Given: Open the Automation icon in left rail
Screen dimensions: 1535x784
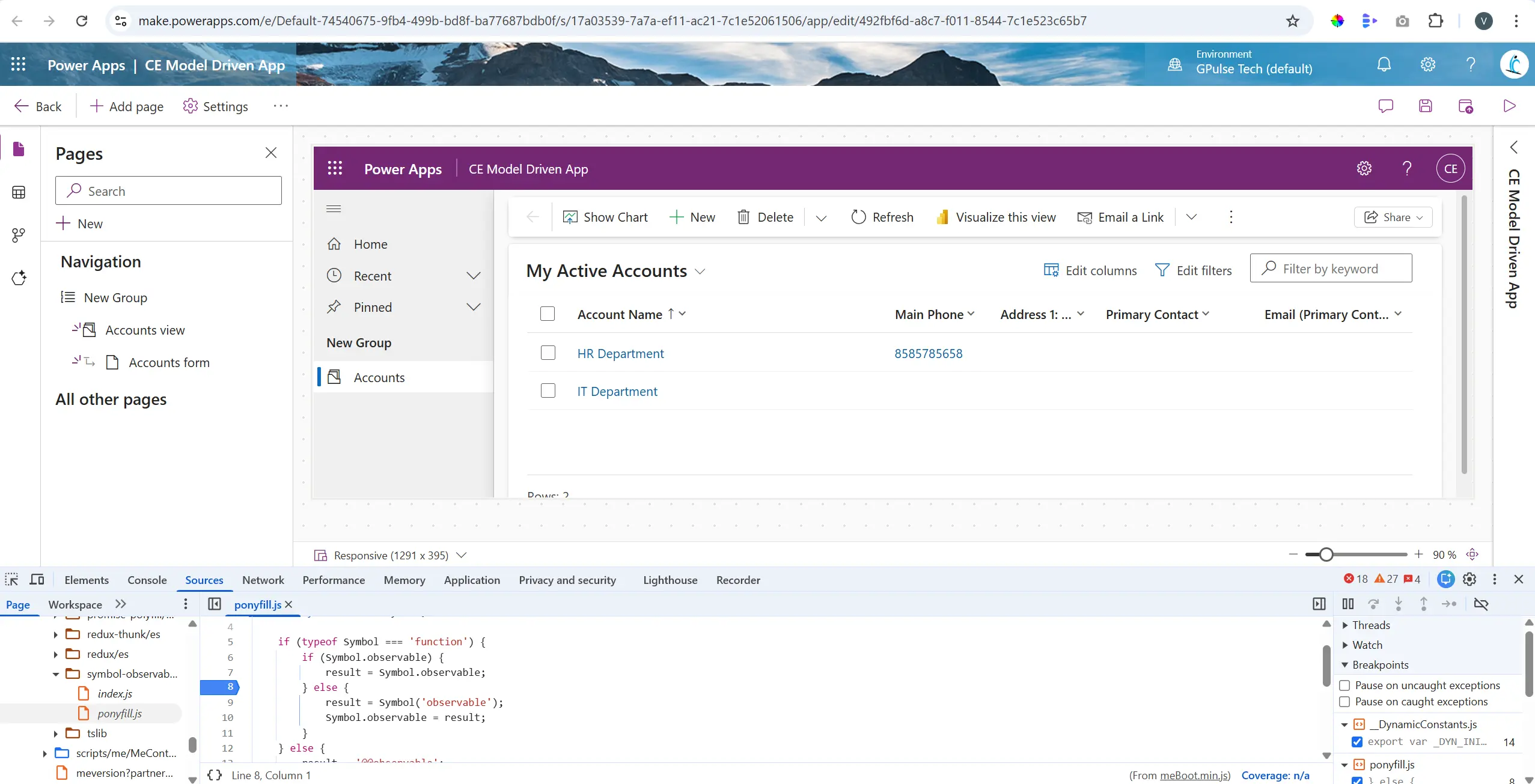Looking at the screenshot, I should click(19, 235).
